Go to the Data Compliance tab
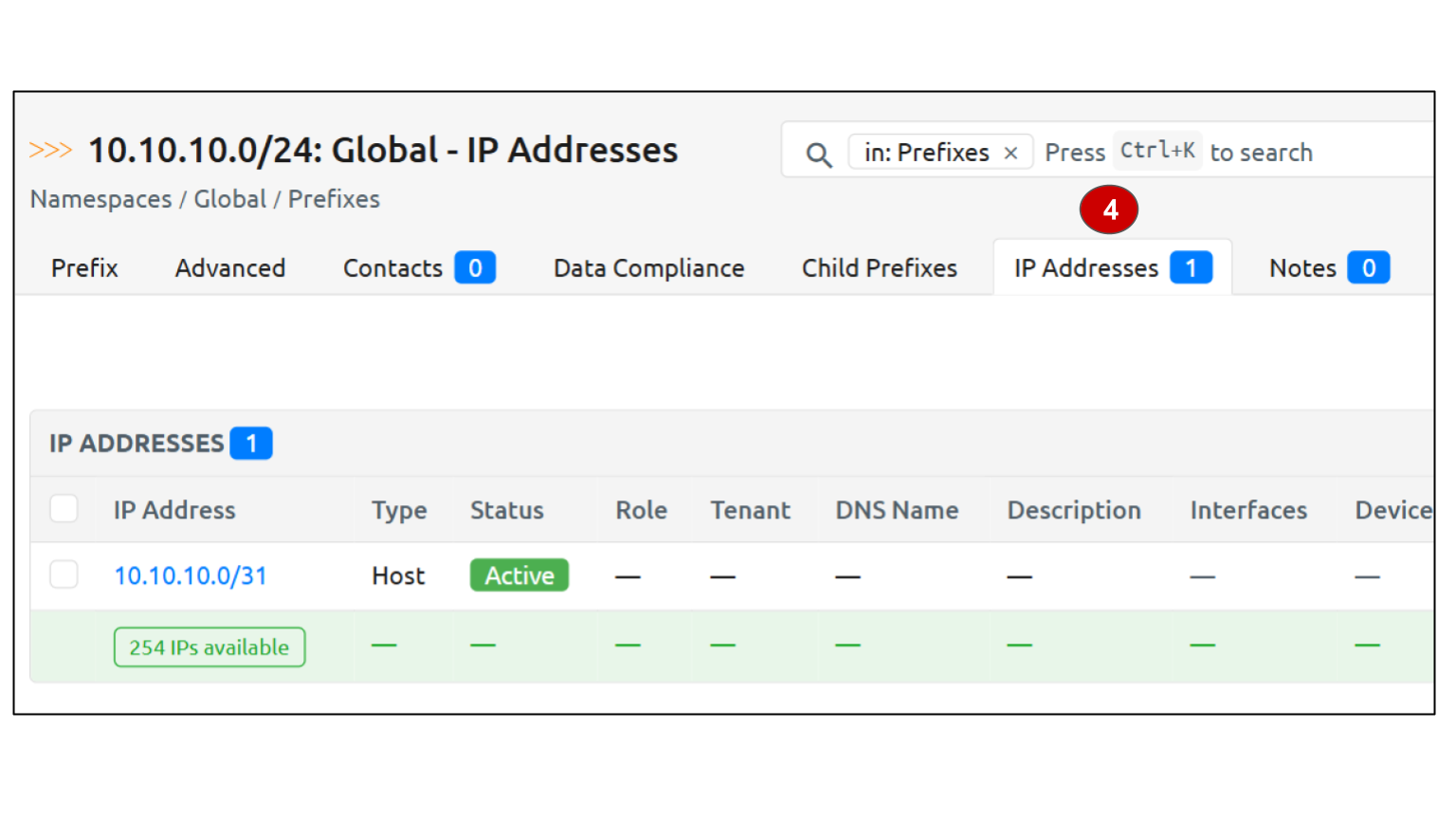The width and height of the screenshot is (1456, 819). [648, 268]
